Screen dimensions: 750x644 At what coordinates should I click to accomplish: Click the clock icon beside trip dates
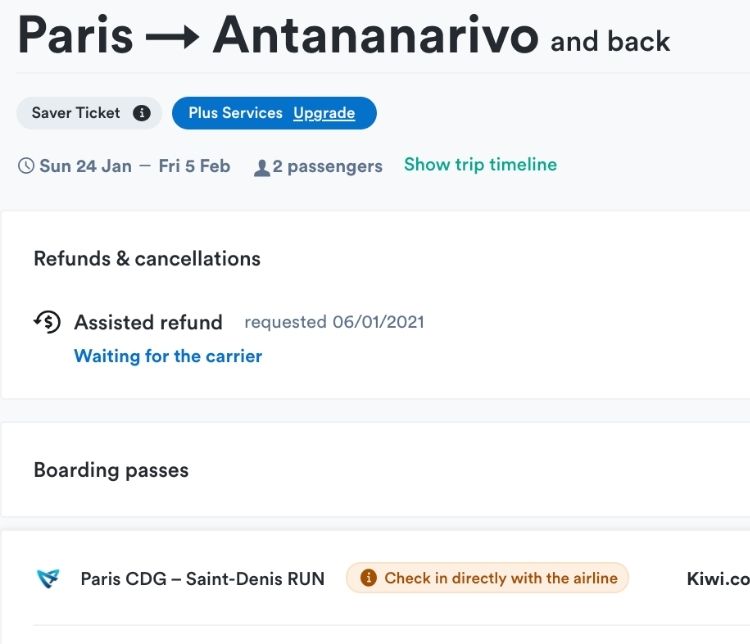coord(26,166)
